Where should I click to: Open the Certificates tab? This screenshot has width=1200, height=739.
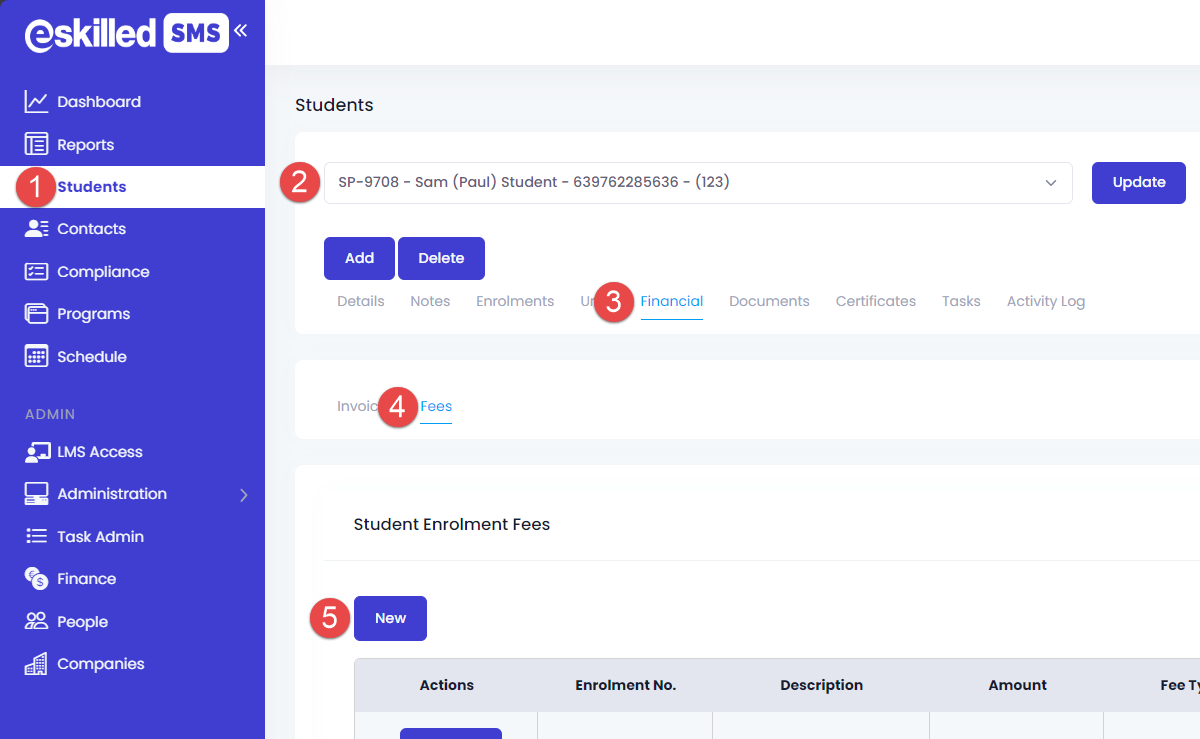(875, 301)
